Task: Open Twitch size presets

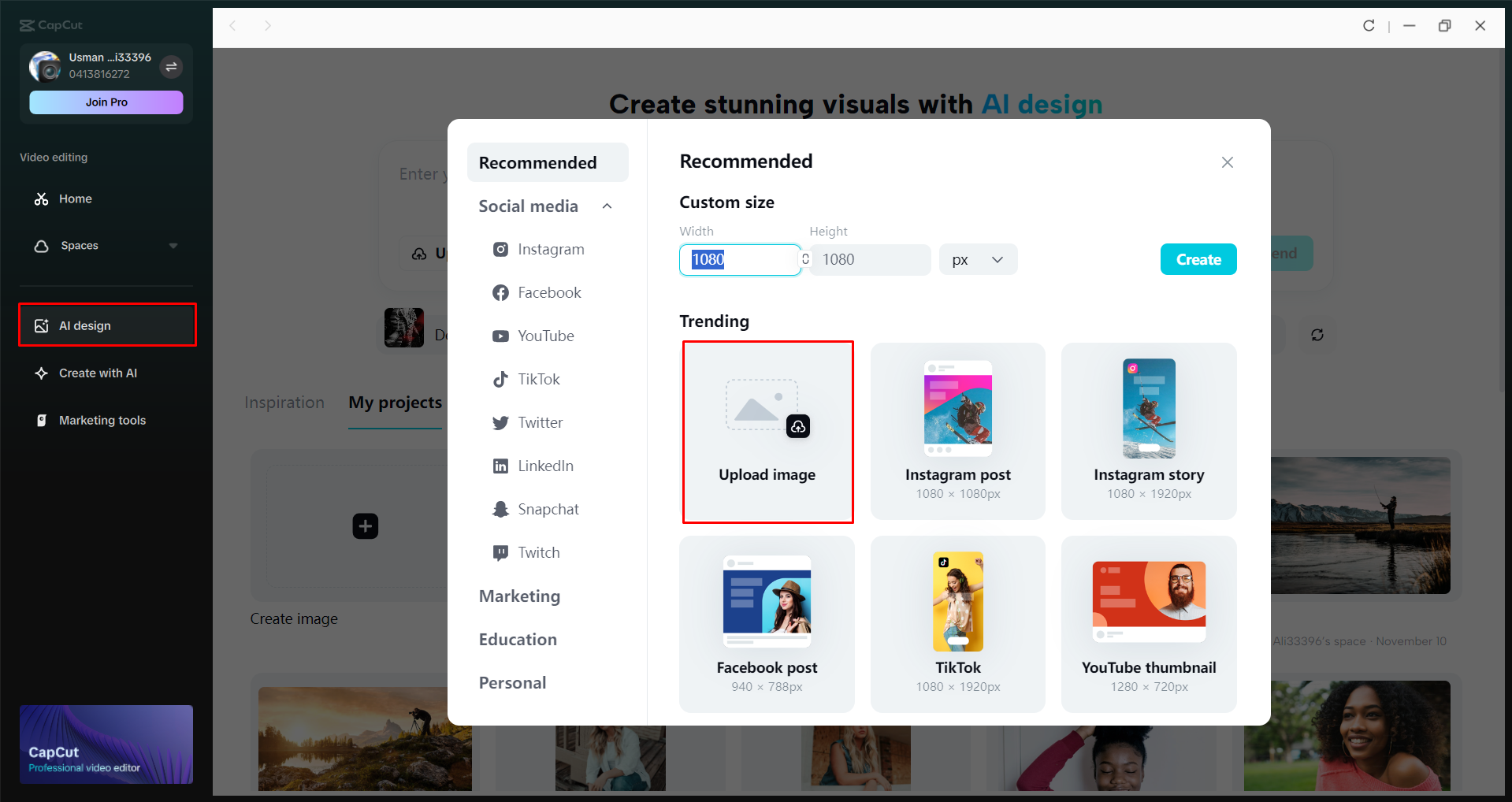Action: coord(538,552)
